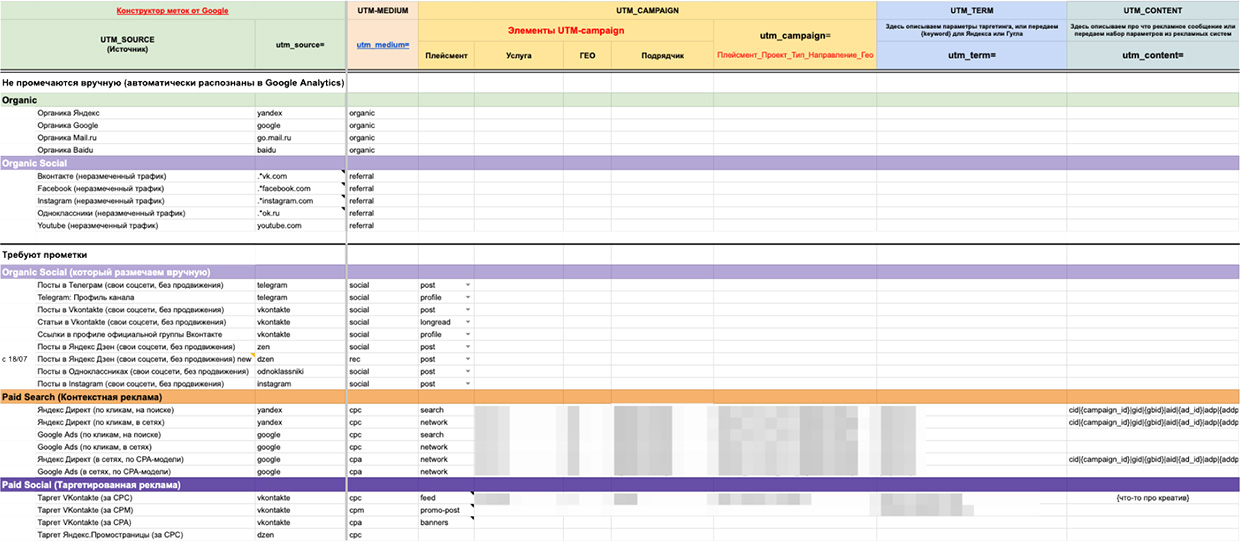Expand the profile dropdown in Telegram channel row
Image resolution: width=1240 pixels, height=541 pixels.
pyautogui.click(x=467, y=297)
